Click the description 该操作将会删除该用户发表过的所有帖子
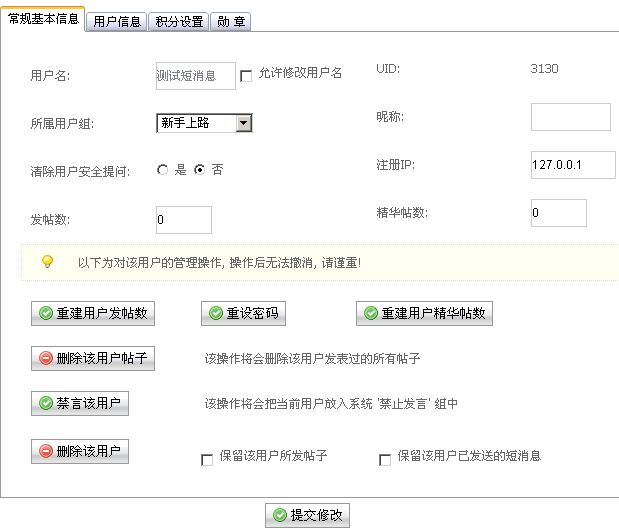The image size is (619, 531). pyautogui.click(x=312, y=358)
